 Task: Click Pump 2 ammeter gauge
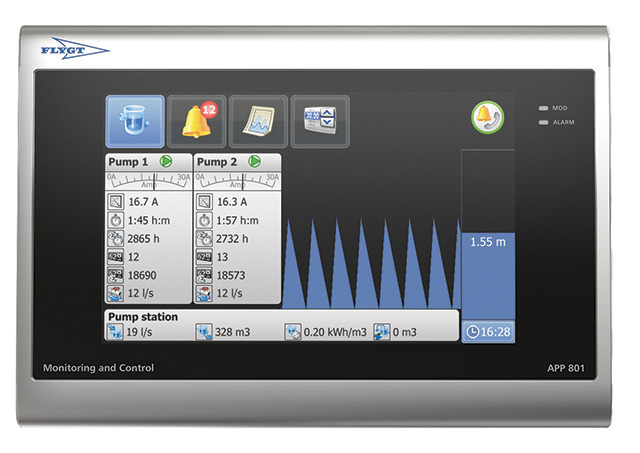[237, 181]
